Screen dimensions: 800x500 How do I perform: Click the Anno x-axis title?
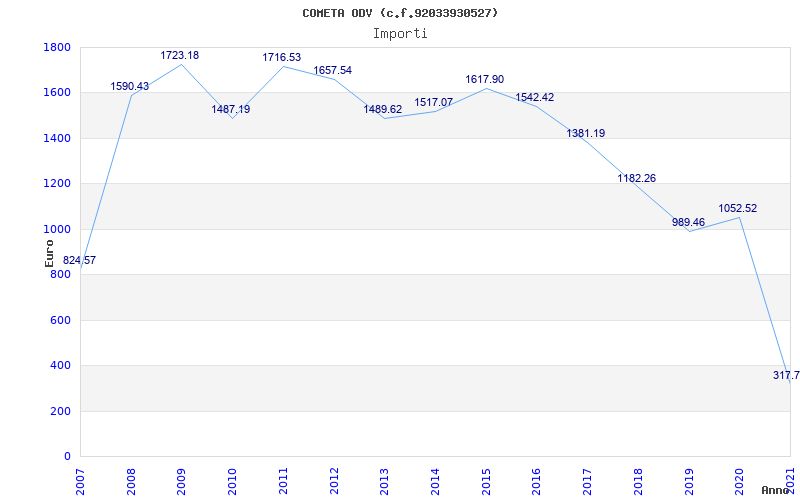click(776, 490)
